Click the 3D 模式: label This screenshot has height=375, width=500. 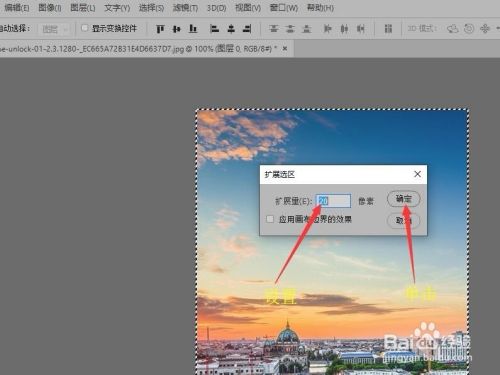422,29
